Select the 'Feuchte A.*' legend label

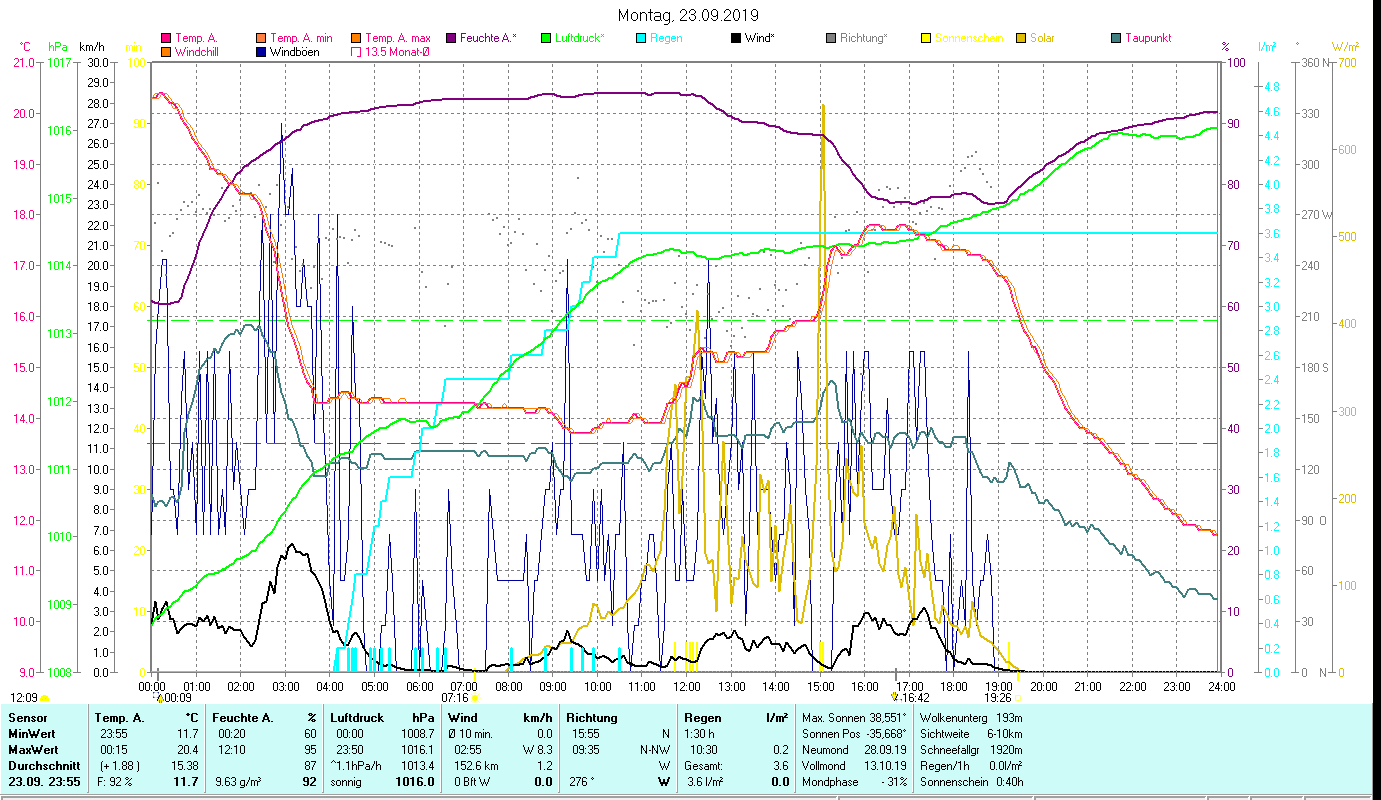click(x=488, y=38)
